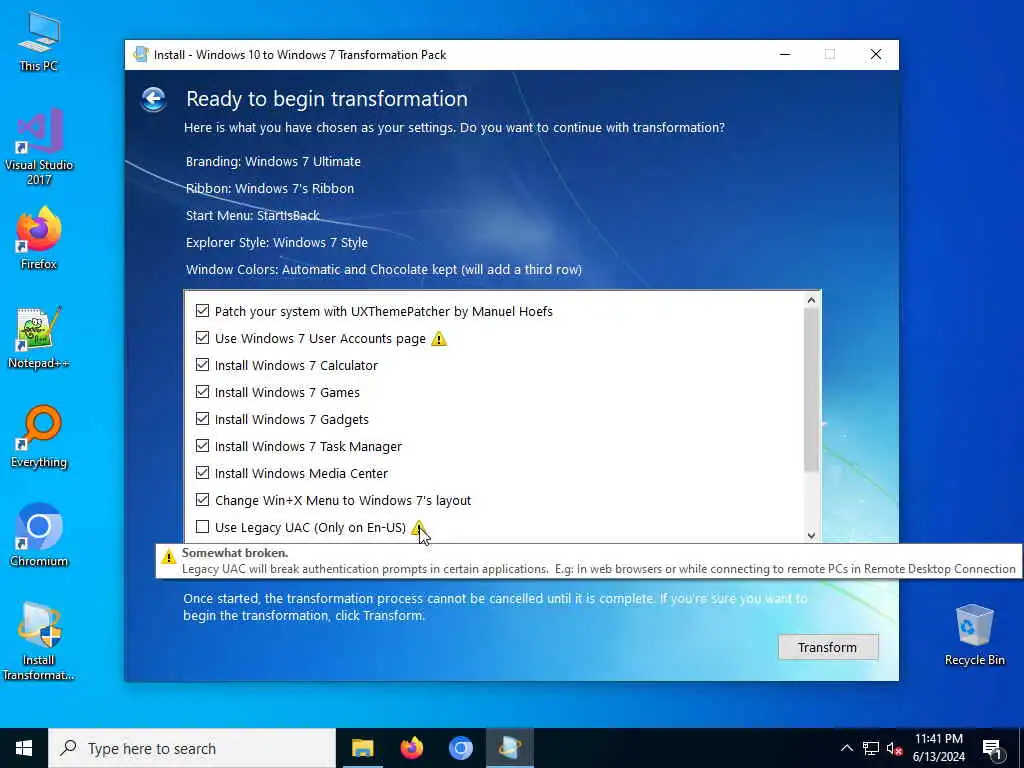
Task: Open Firefox desktop shortcut
Action: 39,238
